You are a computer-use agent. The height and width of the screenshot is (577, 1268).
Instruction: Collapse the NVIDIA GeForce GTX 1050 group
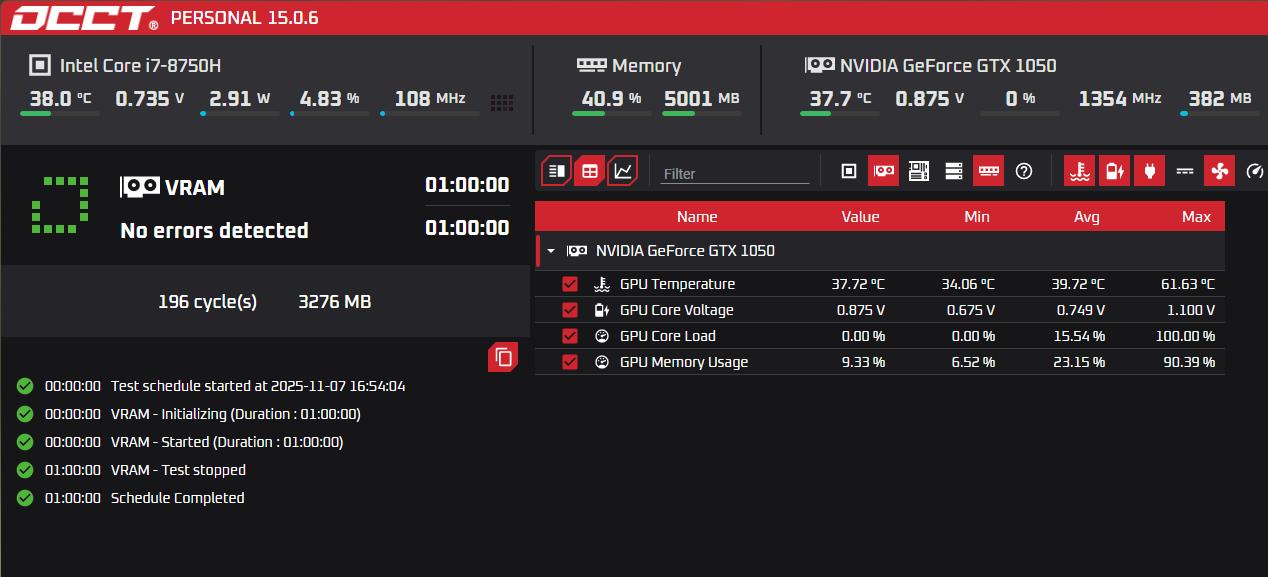(551, 251)
